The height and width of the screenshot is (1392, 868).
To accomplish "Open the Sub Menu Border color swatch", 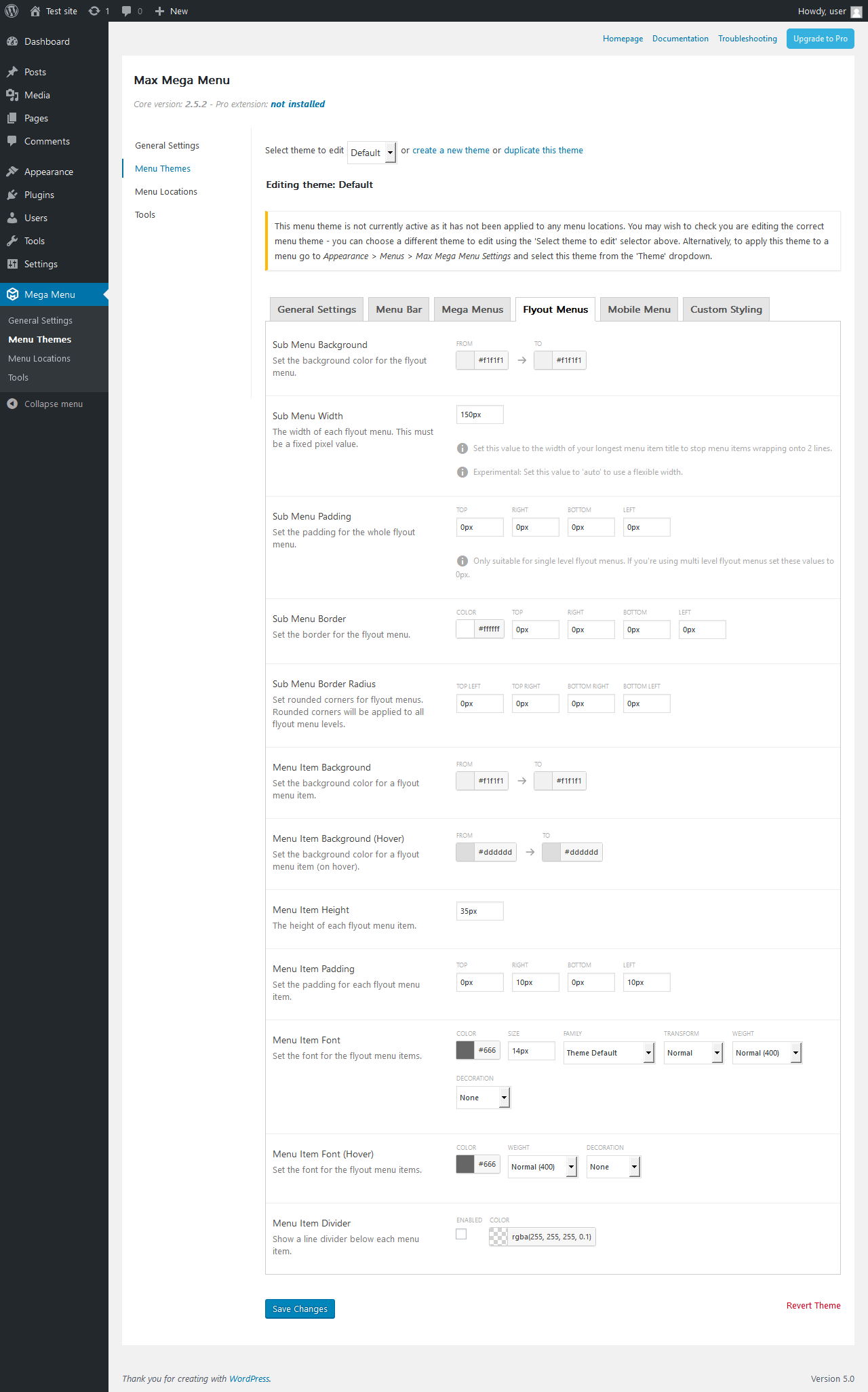I will click(x=465, y=629).
